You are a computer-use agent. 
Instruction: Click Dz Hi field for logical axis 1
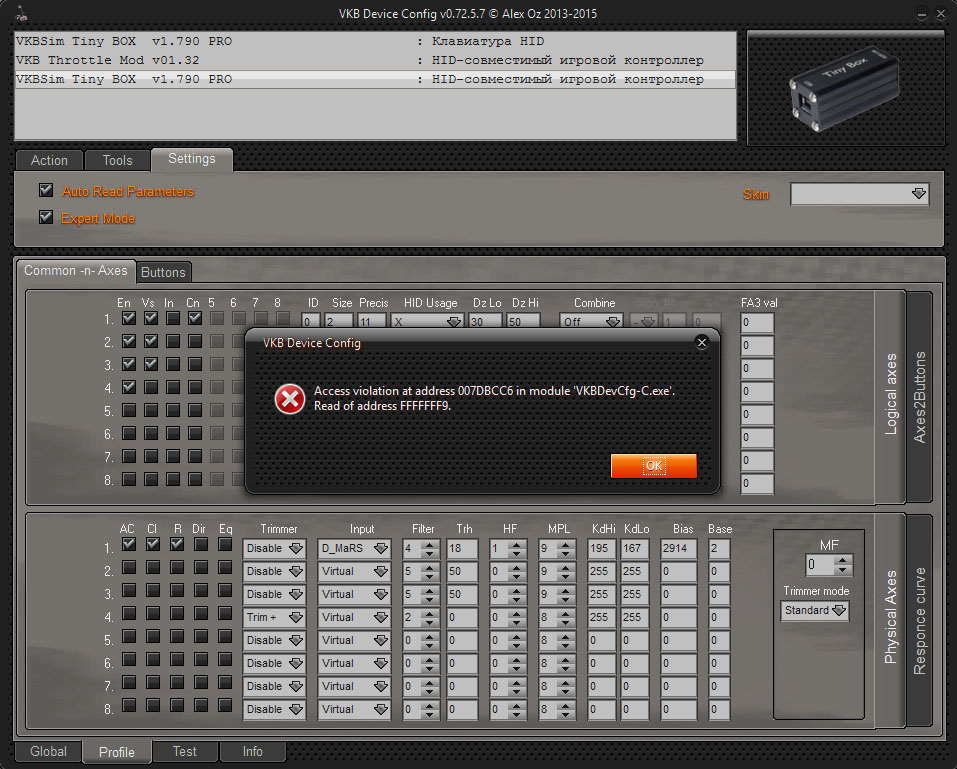point(523,322)
